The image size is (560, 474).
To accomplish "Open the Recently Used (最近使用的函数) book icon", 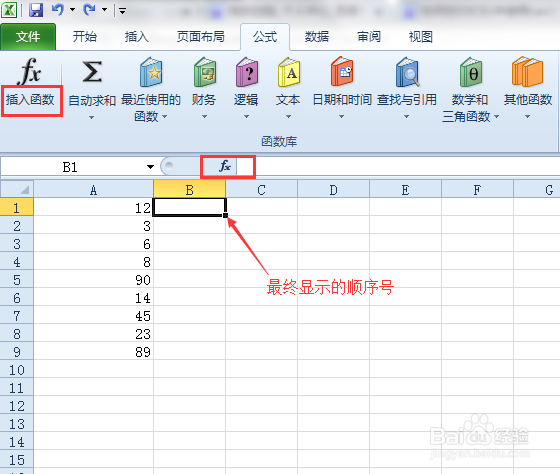I will coord(151,72).
